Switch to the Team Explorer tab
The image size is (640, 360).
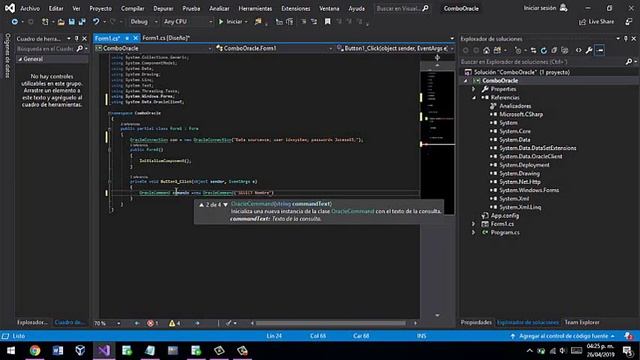click(582, 322)
